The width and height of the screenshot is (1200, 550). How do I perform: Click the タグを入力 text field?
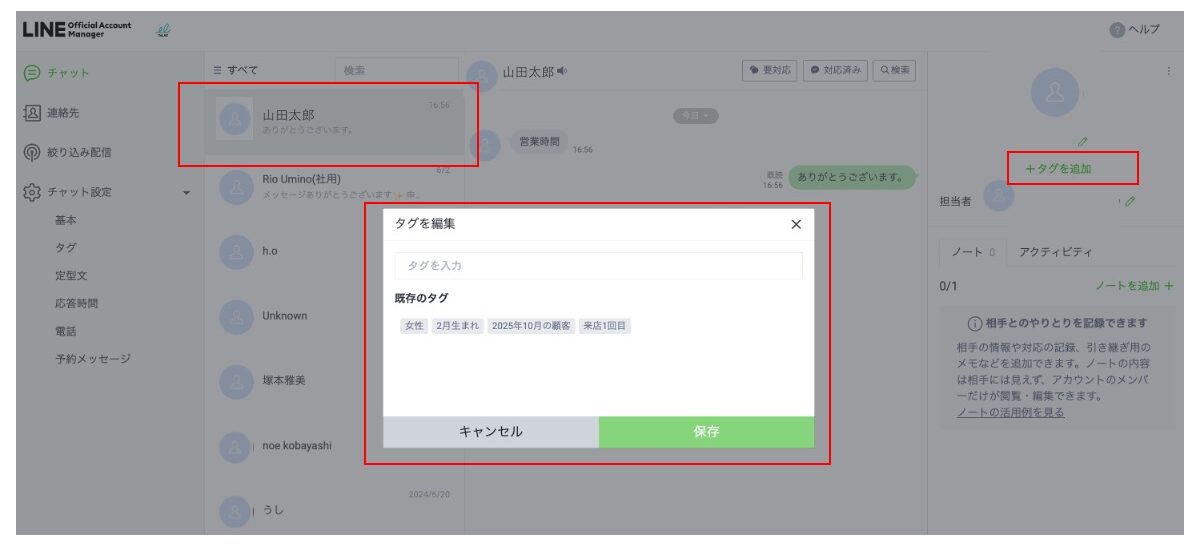598,266
